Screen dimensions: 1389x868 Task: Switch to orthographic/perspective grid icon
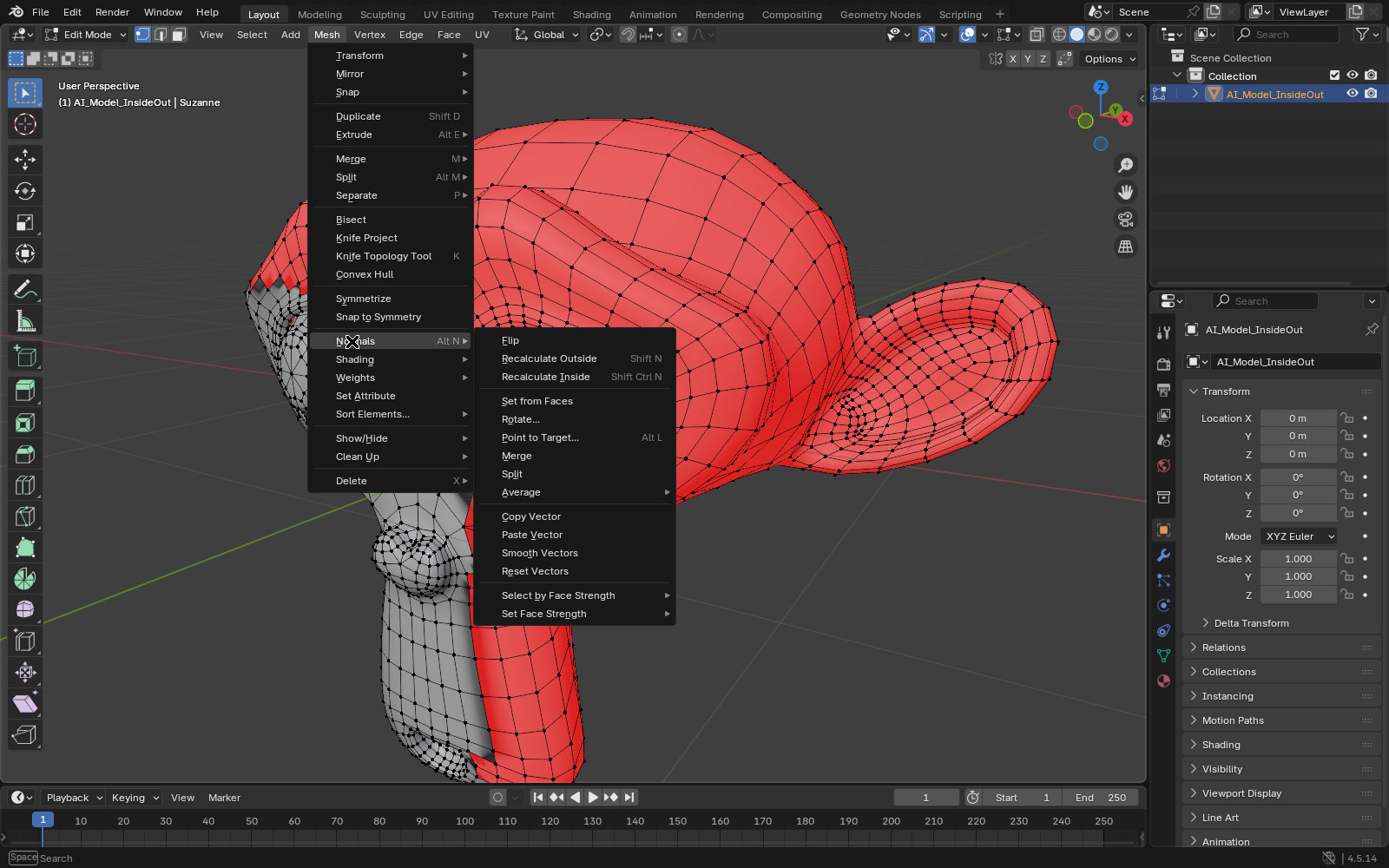point(1126,247)
